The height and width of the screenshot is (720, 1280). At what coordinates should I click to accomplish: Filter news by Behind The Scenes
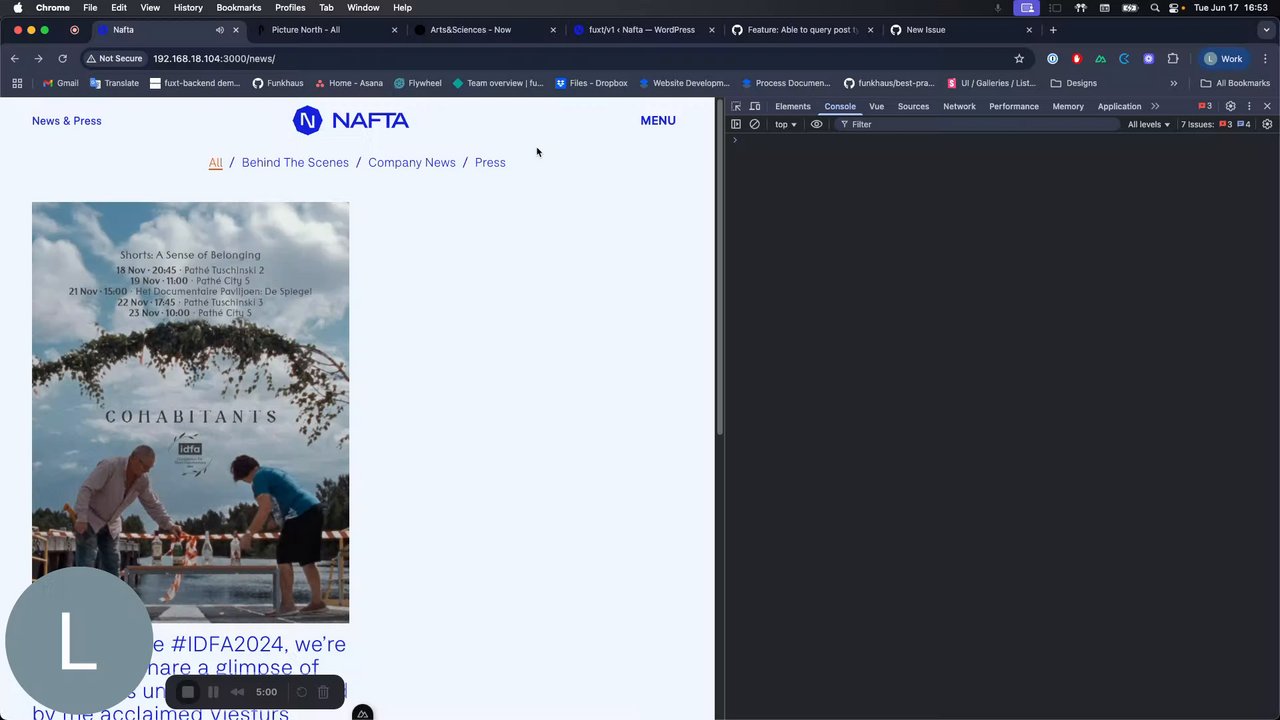click(295, 163)
